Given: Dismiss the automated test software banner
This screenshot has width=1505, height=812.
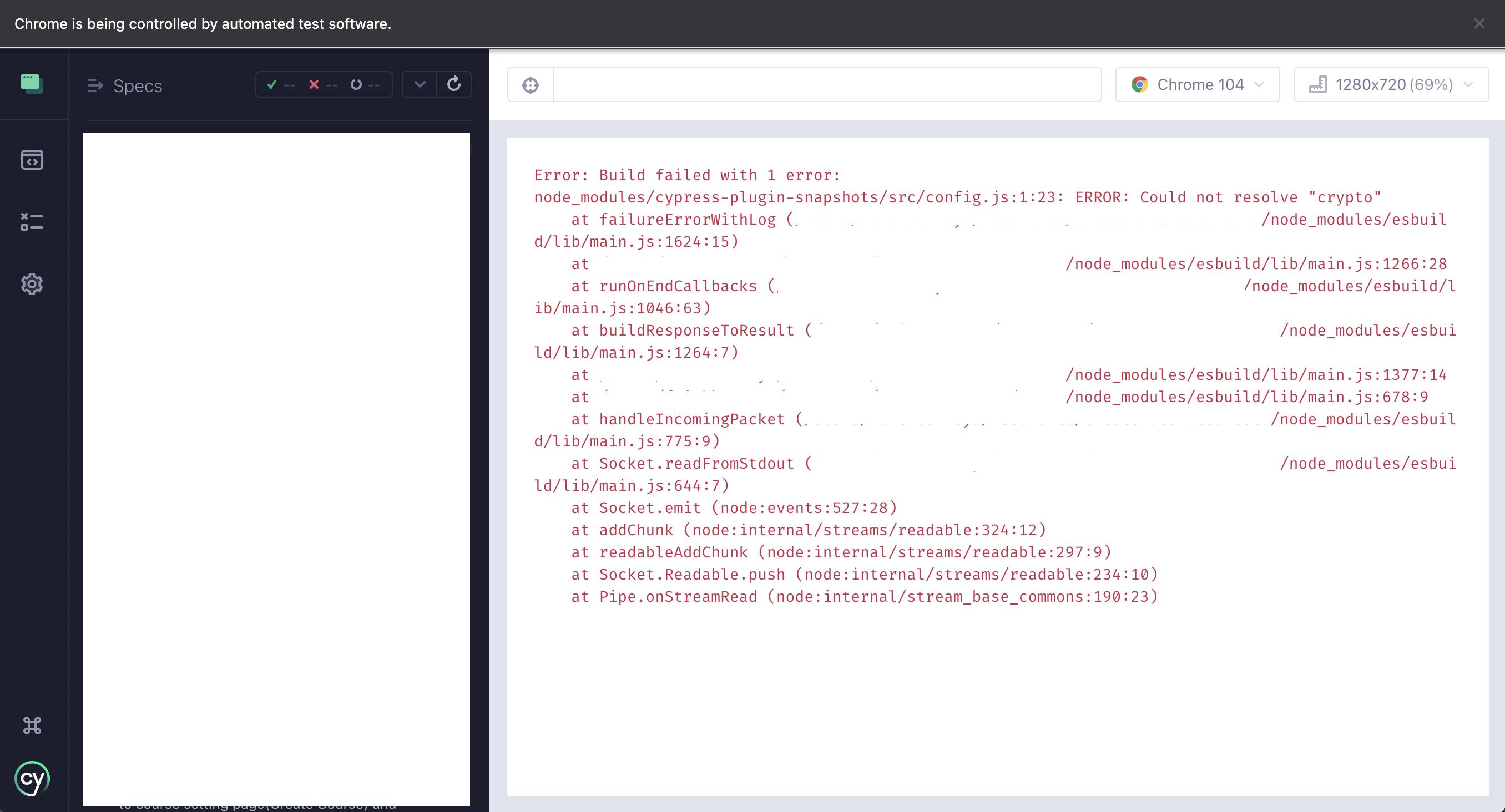Looking at the screenshot, I should pos(1479,23).
